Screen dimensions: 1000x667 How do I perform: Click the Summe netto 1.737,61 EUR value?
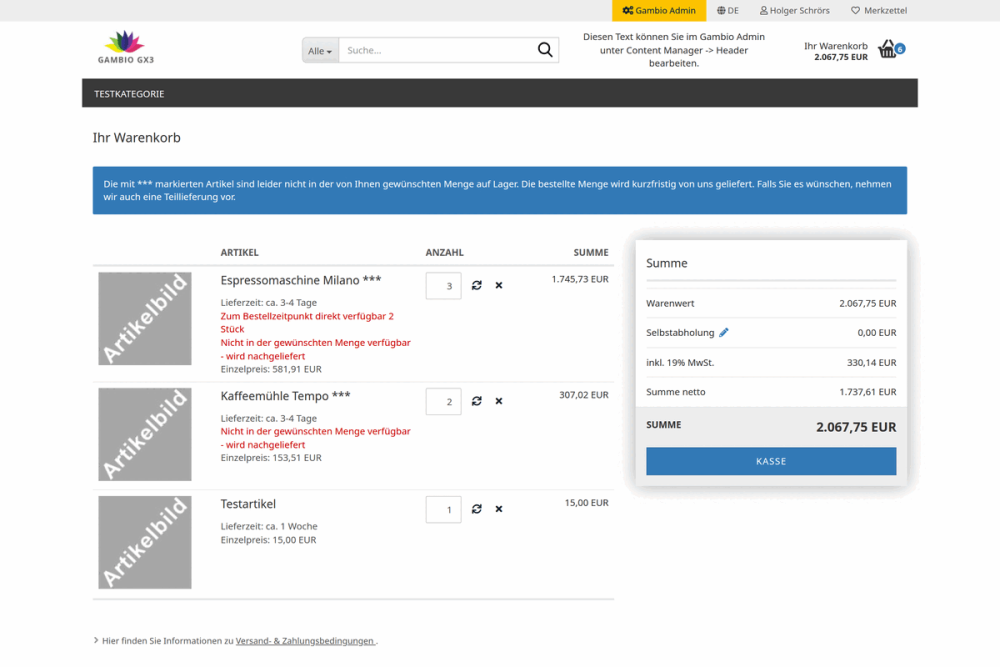[x=867, y=392]
